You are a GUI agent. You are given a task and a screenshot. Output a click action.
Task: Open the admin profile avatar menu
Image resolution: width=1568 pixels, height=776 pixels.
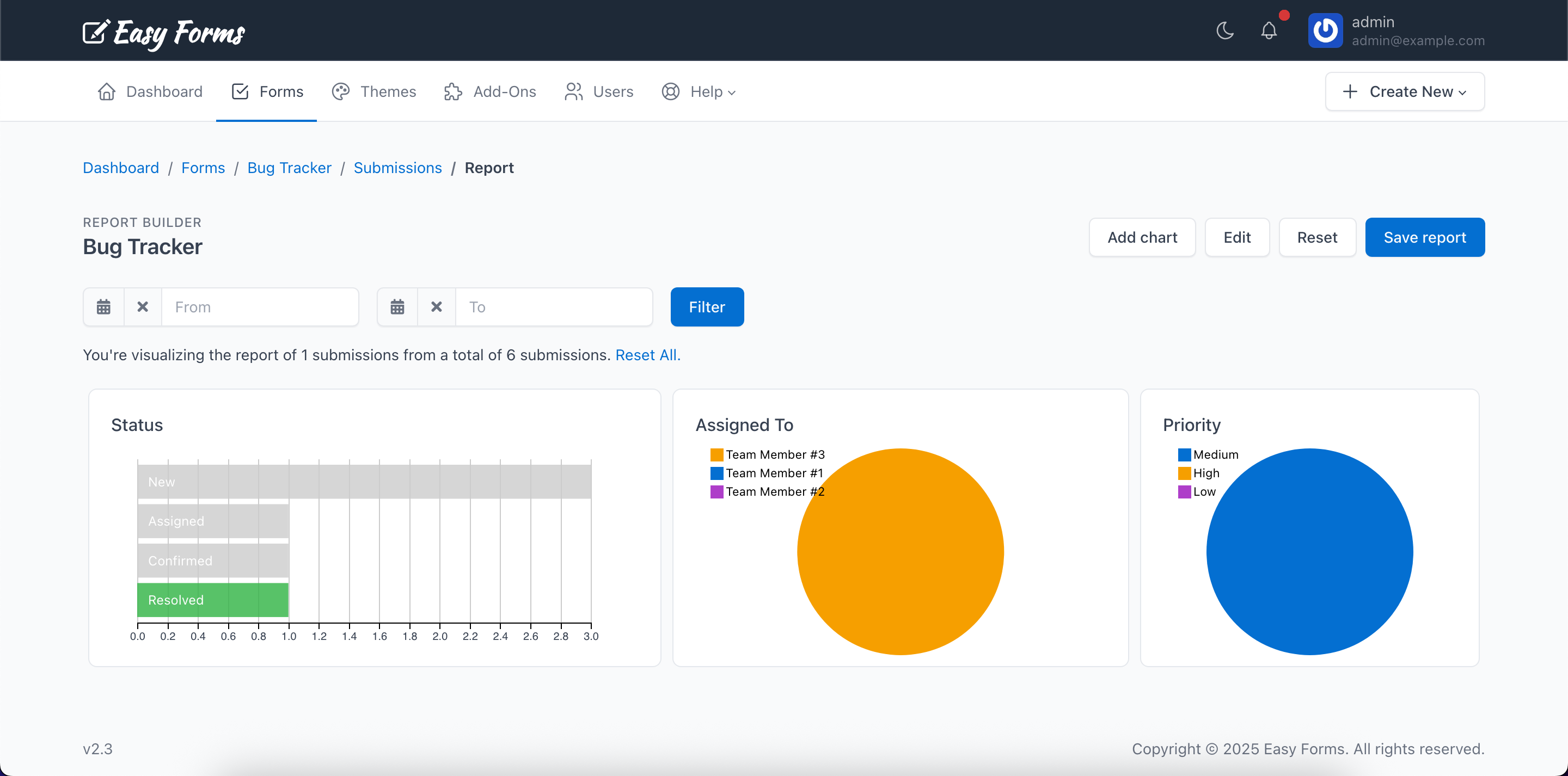click(1326, 30)
